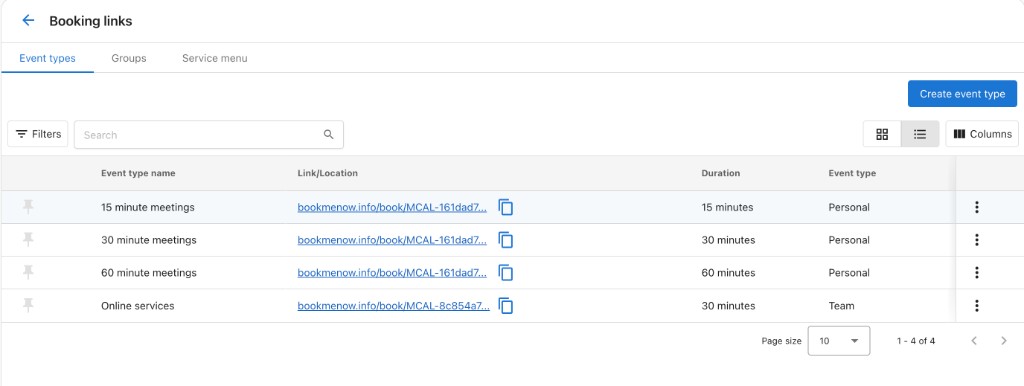Click Create event type button
This screenshot has height=386, width=1024.
[x=962, y=93]
